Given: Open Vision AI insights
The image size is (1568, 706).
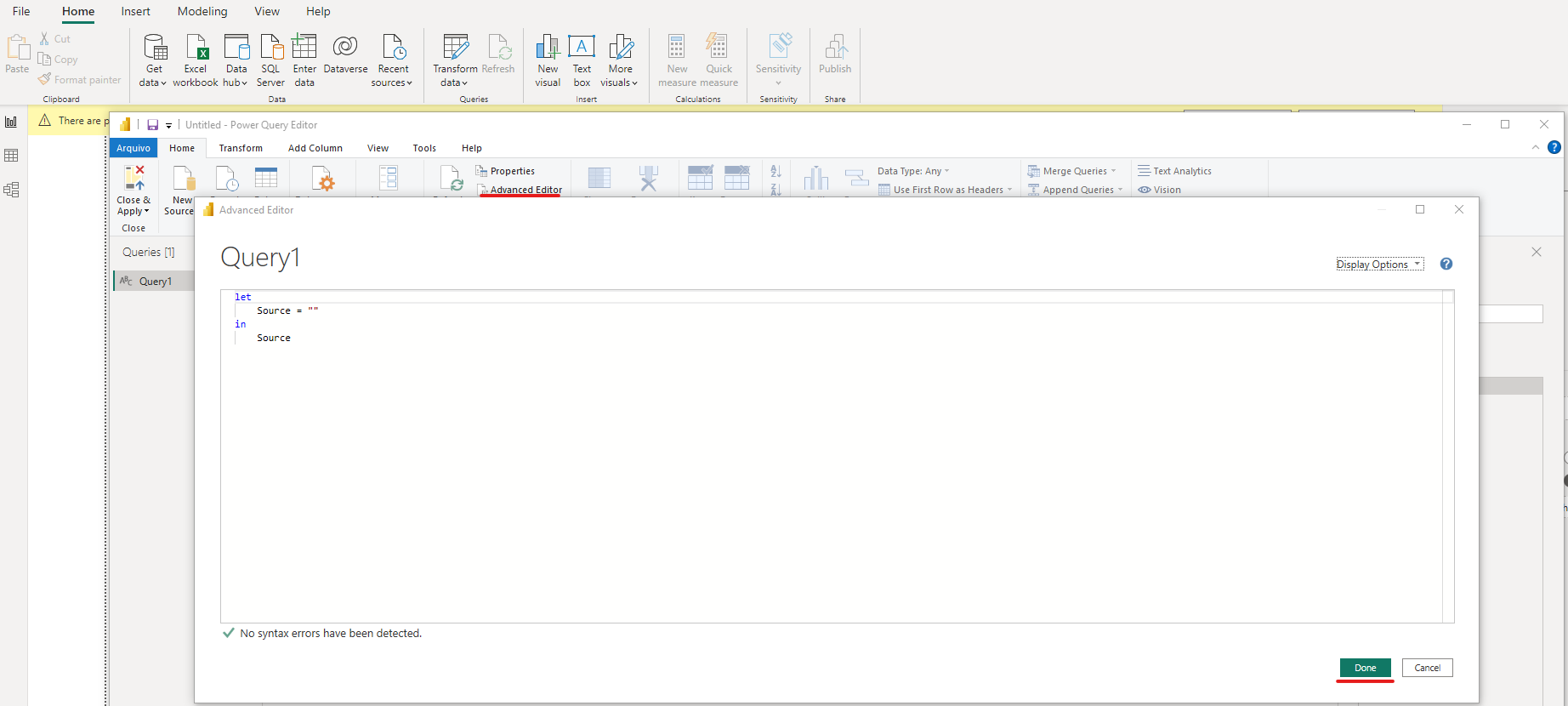Looking at the screenshot, I should point(1160,190).
